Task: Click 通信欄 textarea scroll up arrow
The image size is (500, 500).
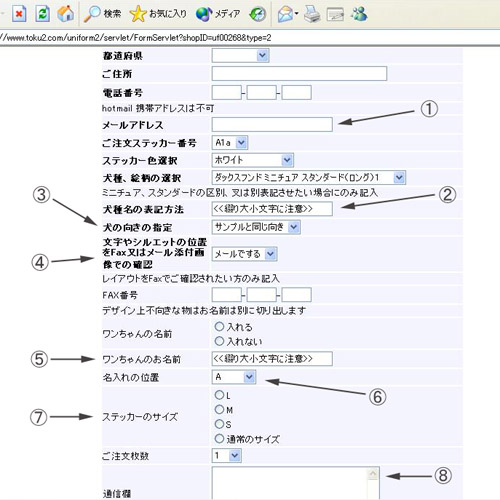Action: (373, 474)
